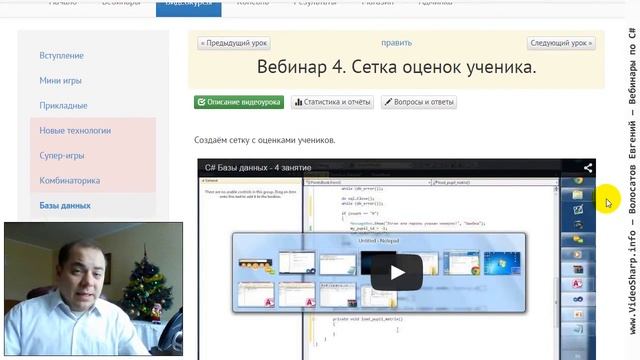Click the checkmark icon in Описание видеоурока
Image resolution: width=640 pixels, height=360 pixels.
tap(201, 102)
